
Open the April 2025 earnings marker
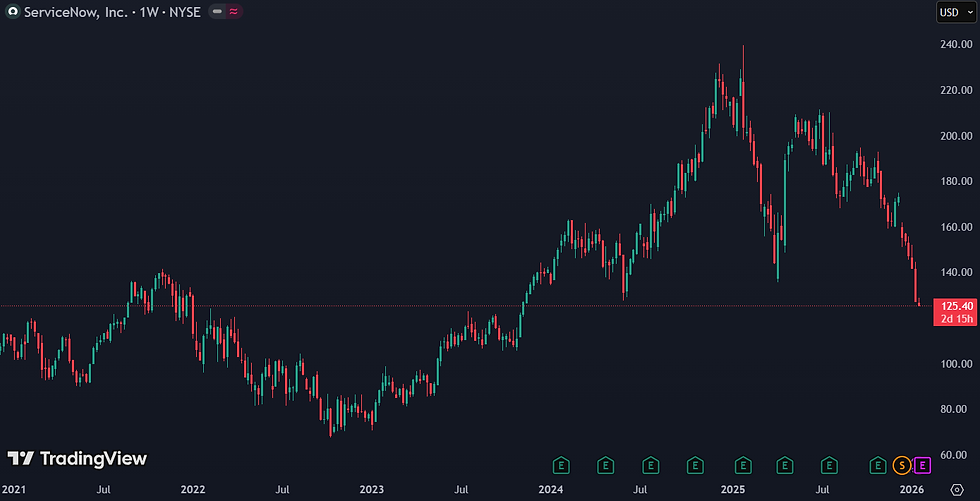pos(784,465)
